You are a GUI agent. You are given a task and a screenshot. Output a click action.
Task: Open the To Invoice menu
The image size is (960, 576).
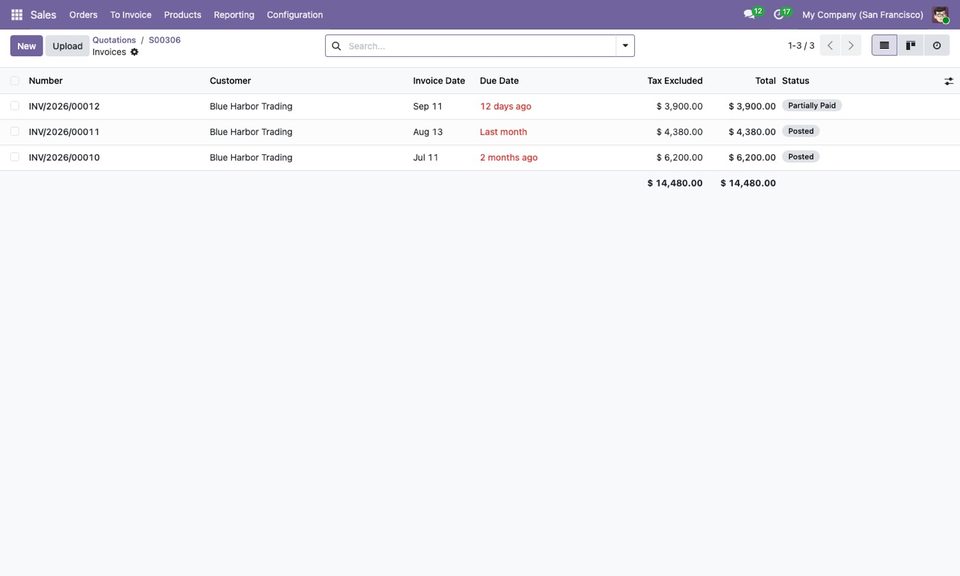pos(130,15)
